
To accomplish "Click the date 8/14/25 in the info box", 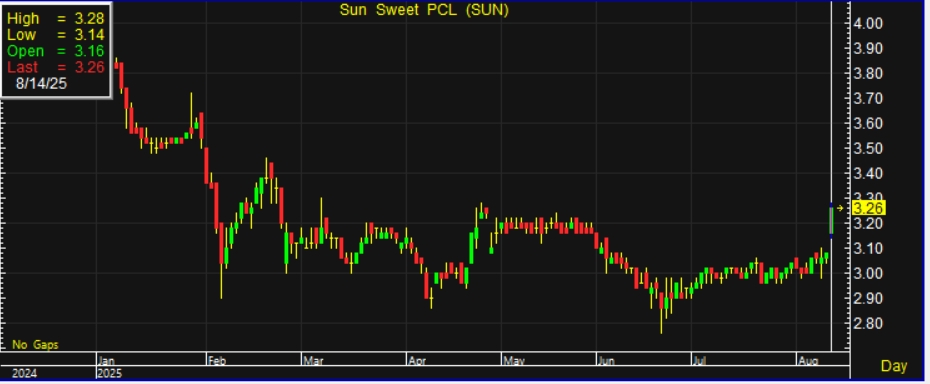I will pos(42,84).
